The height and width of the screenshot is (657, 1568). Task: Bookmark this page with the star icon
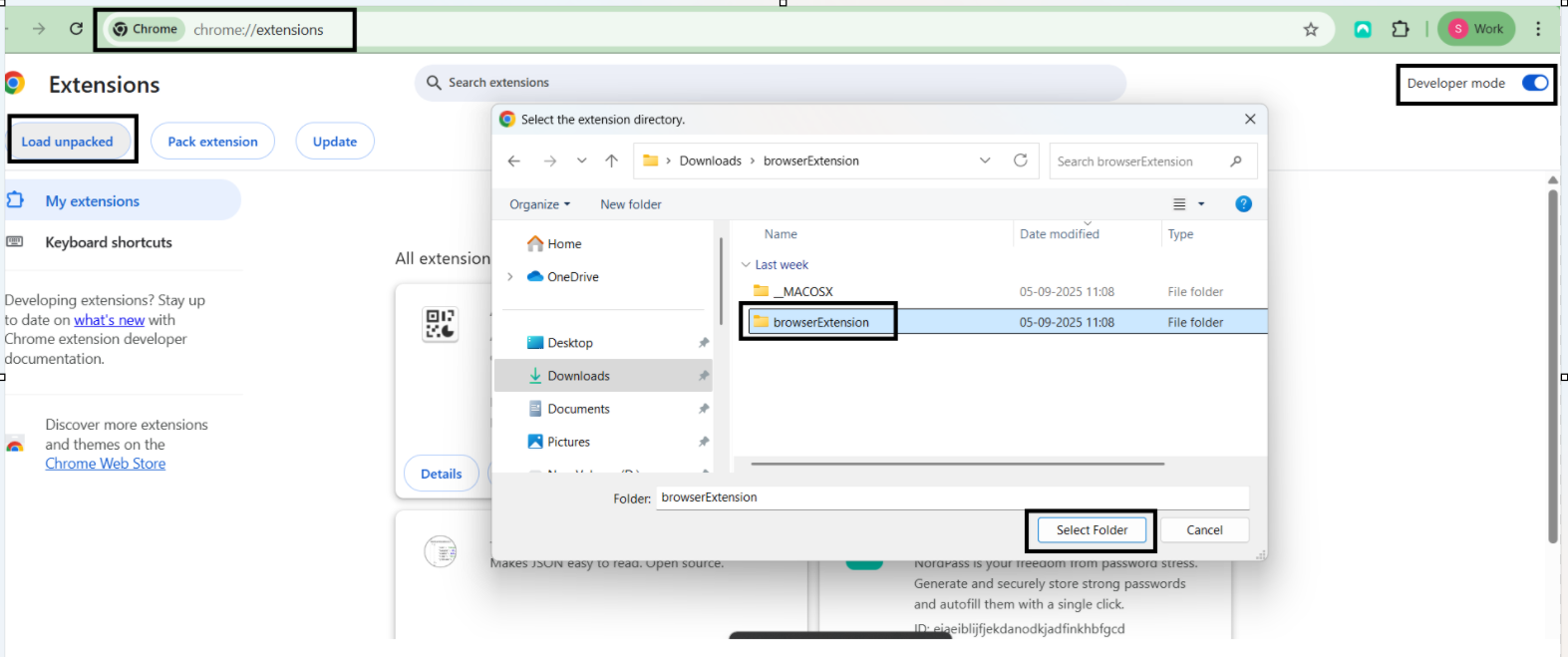pos(1311,30)
